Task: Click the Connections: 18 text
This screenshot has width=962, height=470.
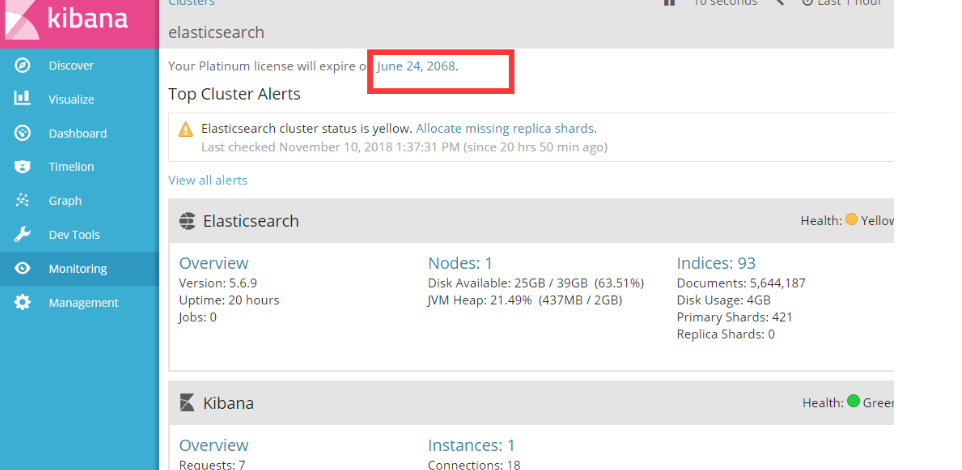Action: [474, 464]
